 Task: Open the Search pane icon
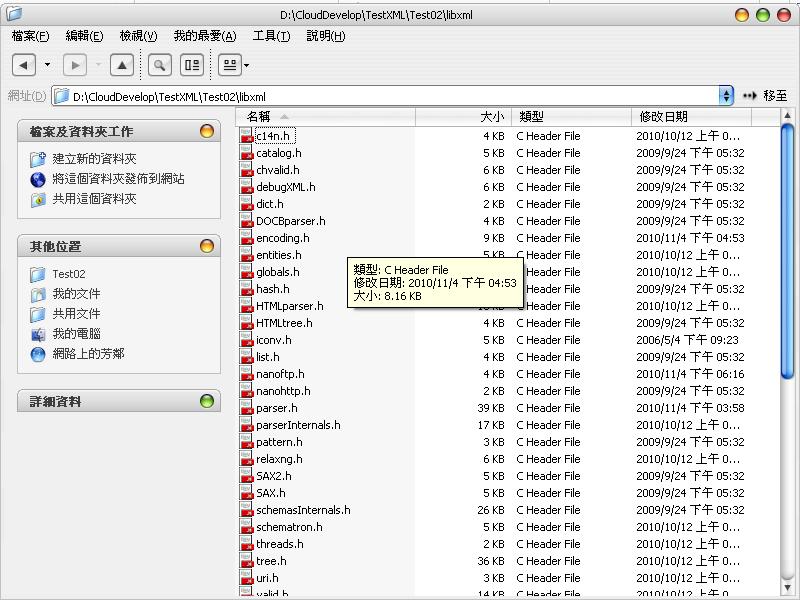point(158,62)
